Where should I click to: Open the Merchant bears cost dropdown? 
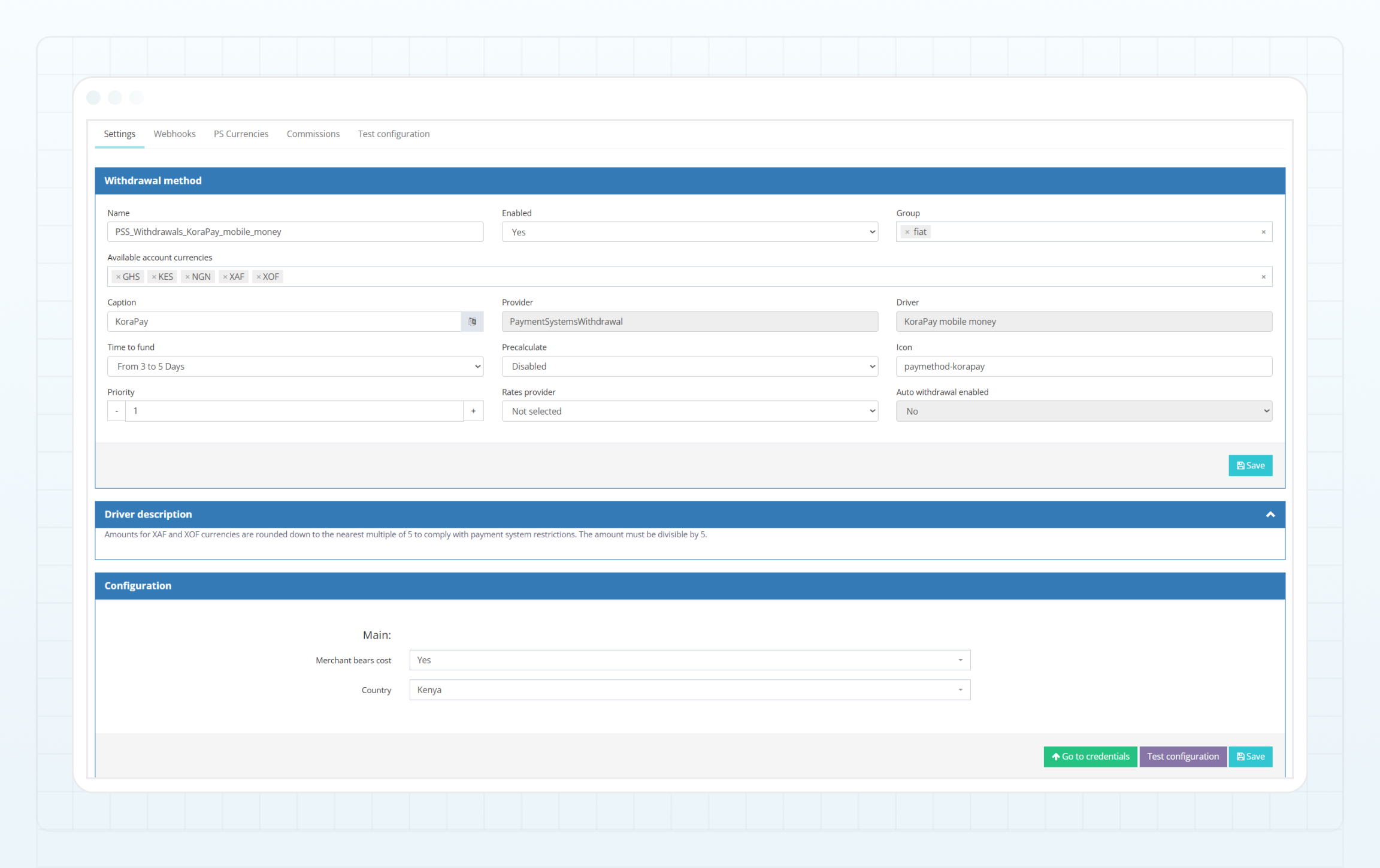tap(689, 660)
